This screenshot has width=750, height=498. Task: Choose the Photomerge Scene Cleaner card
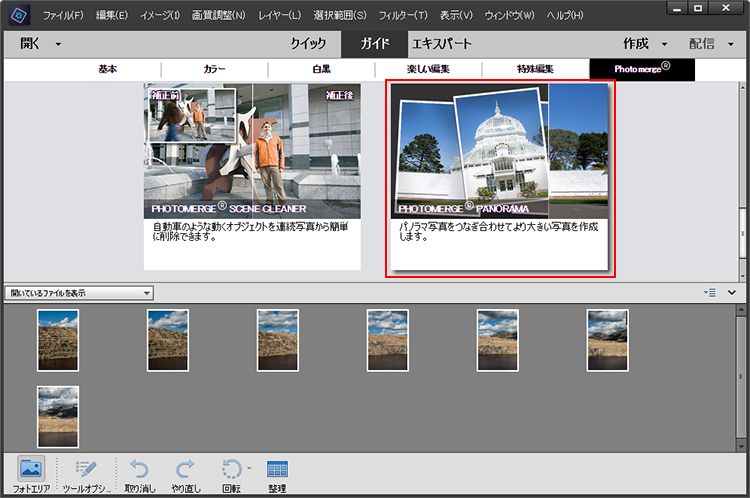point(252,177)
